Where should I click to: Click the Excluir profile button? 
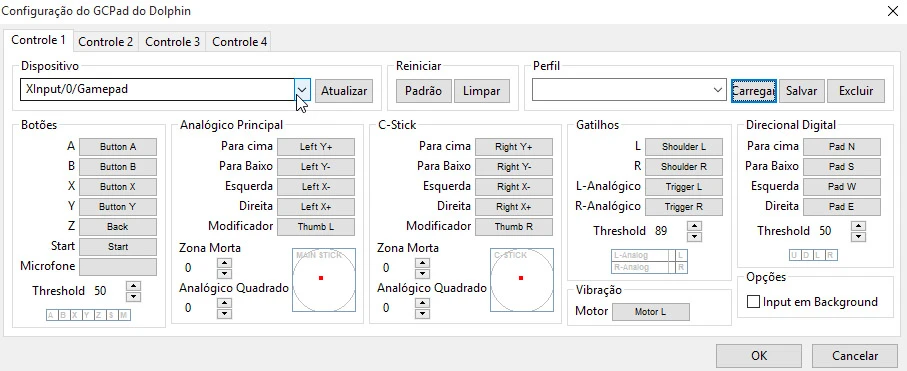point(856,91)
